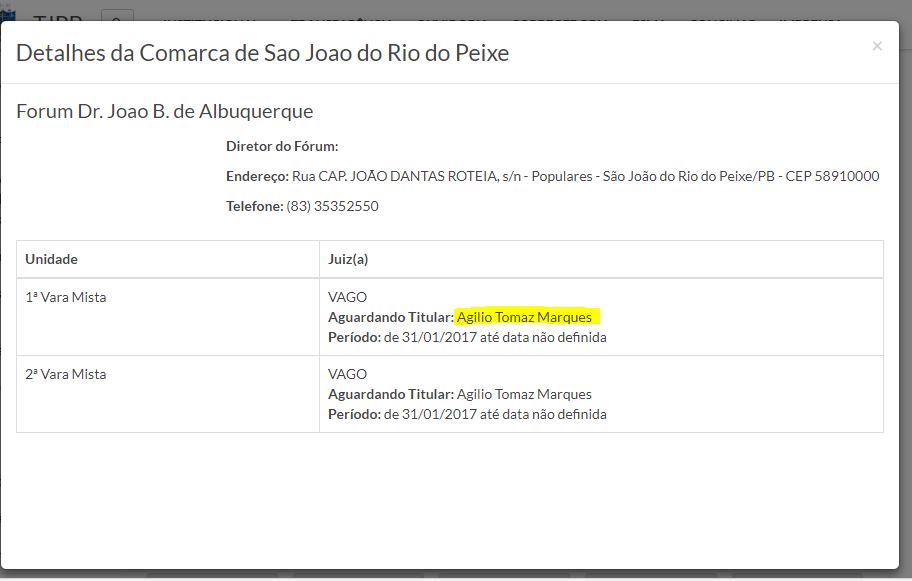Click the 'Forum Dr. Joao B. de Albuquerque' heading
The width and height of the screenshot is (912, 581).
165,111
